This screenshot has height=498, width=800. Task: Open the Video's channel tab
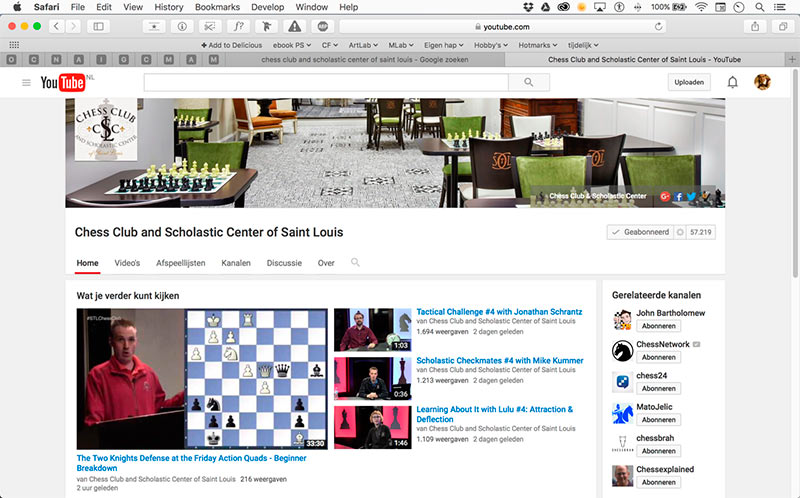[127, 263]
